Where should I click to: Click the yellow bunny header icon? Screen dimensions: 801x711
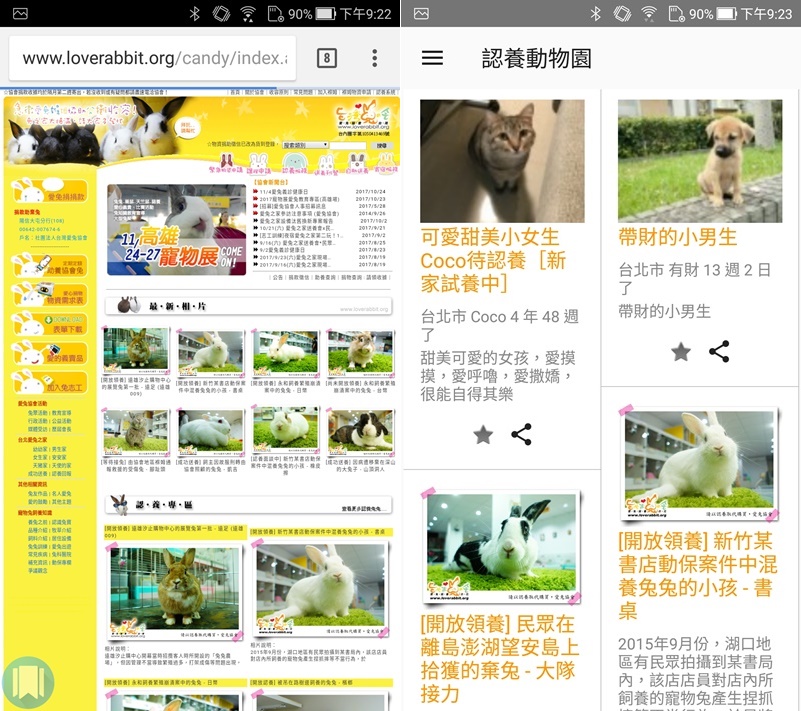pyautogui.click(x=386, y=162)
